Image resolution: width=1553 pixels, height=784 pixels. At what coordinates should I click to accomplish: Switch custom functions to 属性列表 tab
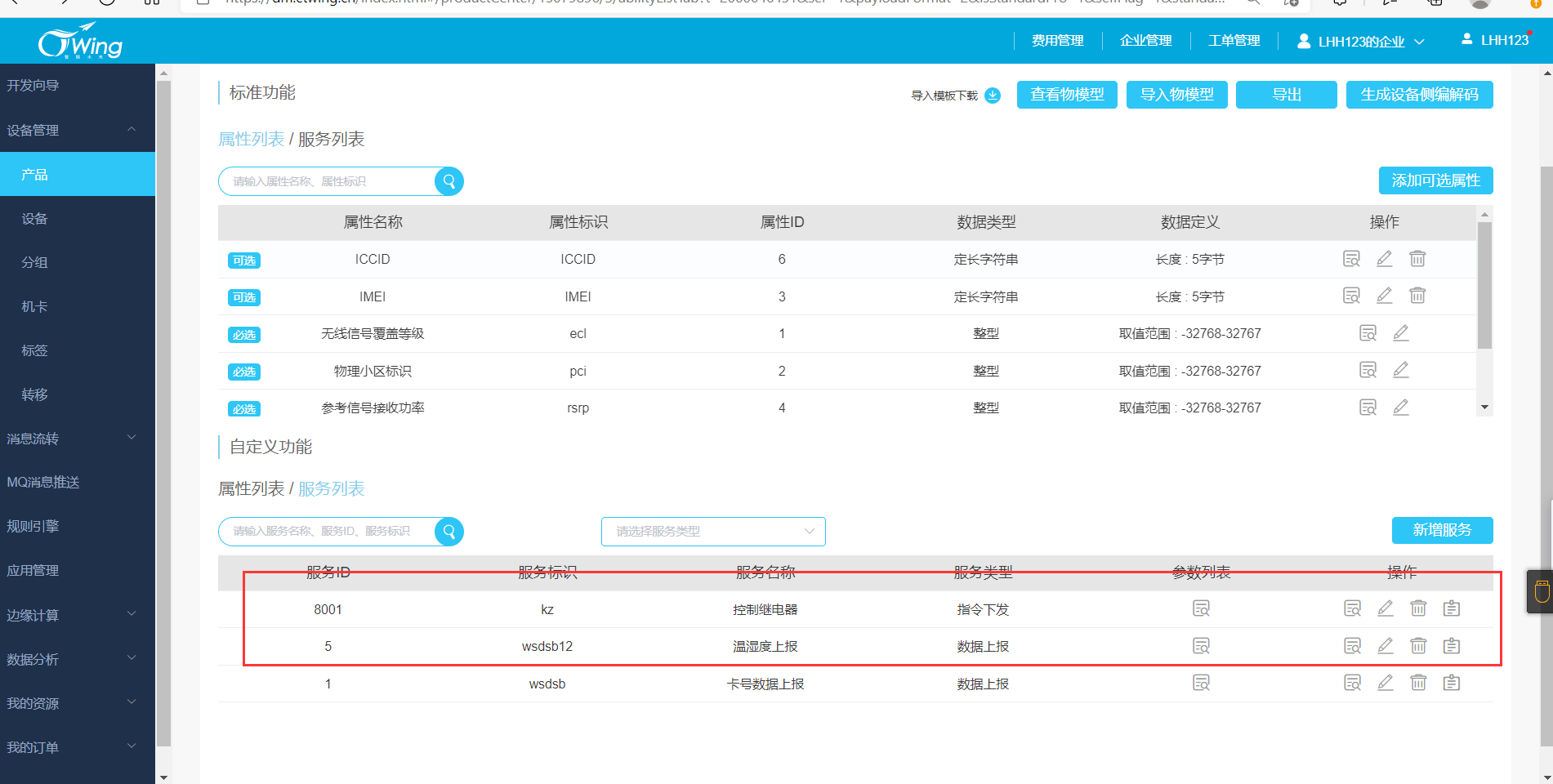point(251,488)
